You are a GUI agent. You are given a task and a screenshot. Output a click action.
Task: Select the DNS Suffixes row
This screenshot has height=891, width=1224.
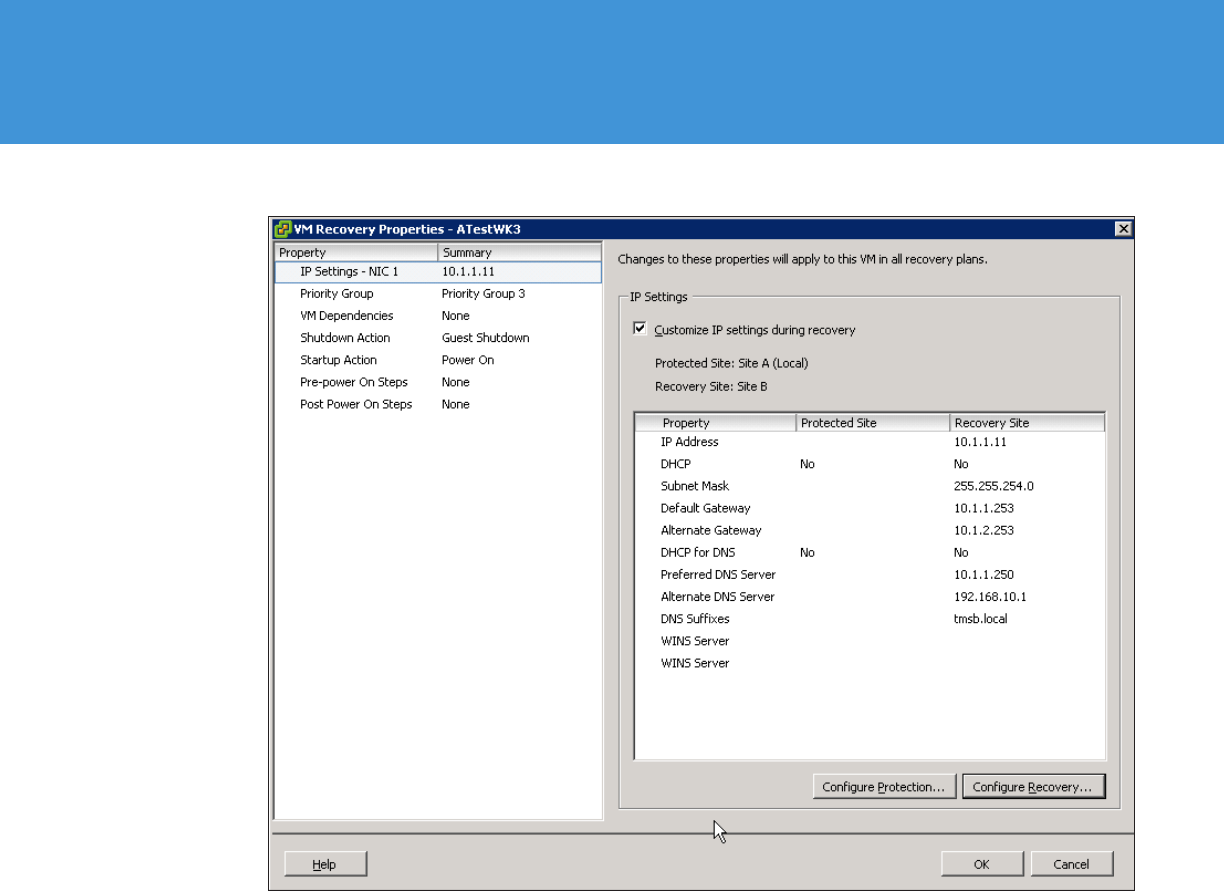click(870, 619)
